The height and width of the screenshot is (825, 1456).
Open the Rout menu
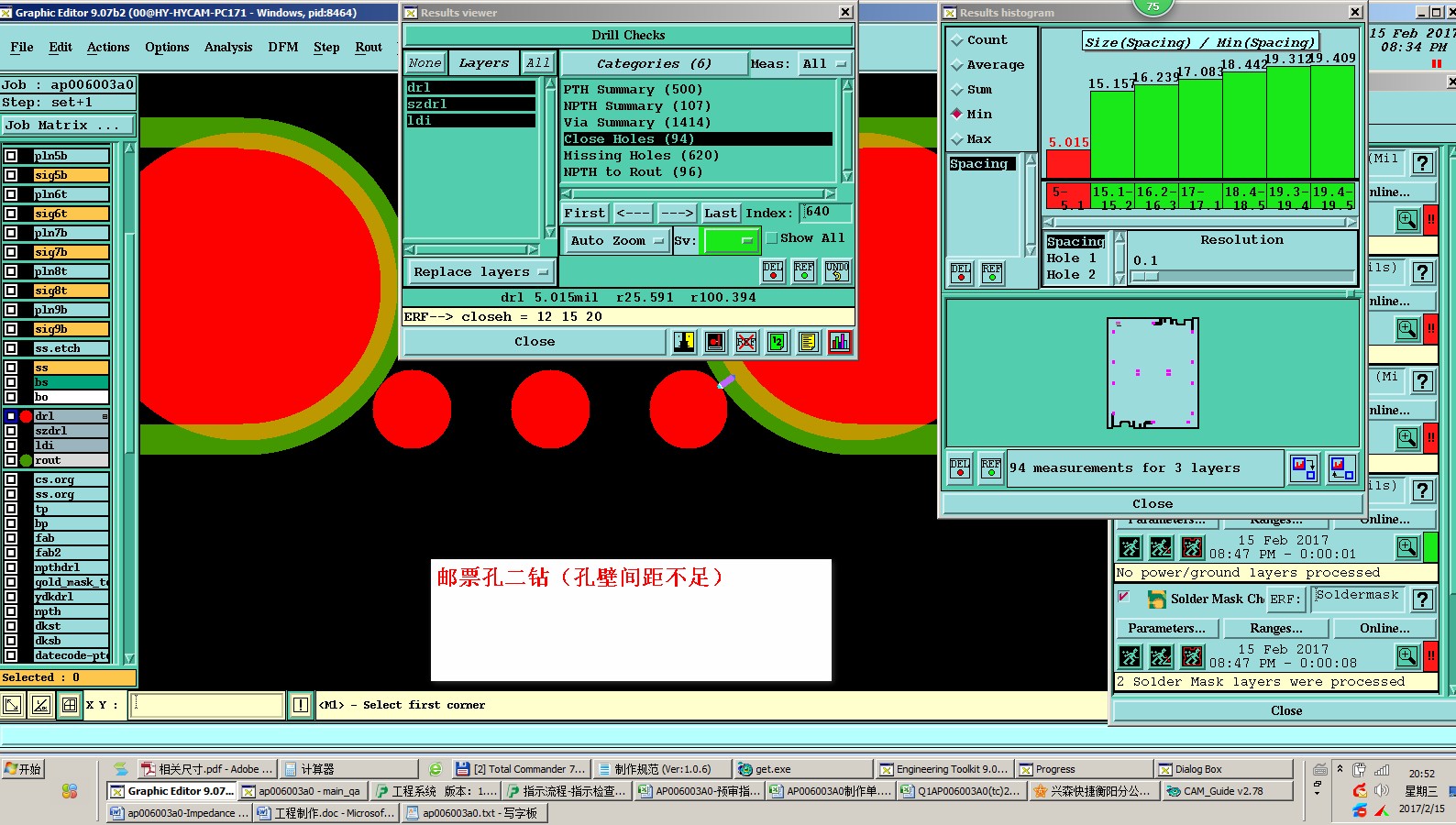tap(369, 48)
